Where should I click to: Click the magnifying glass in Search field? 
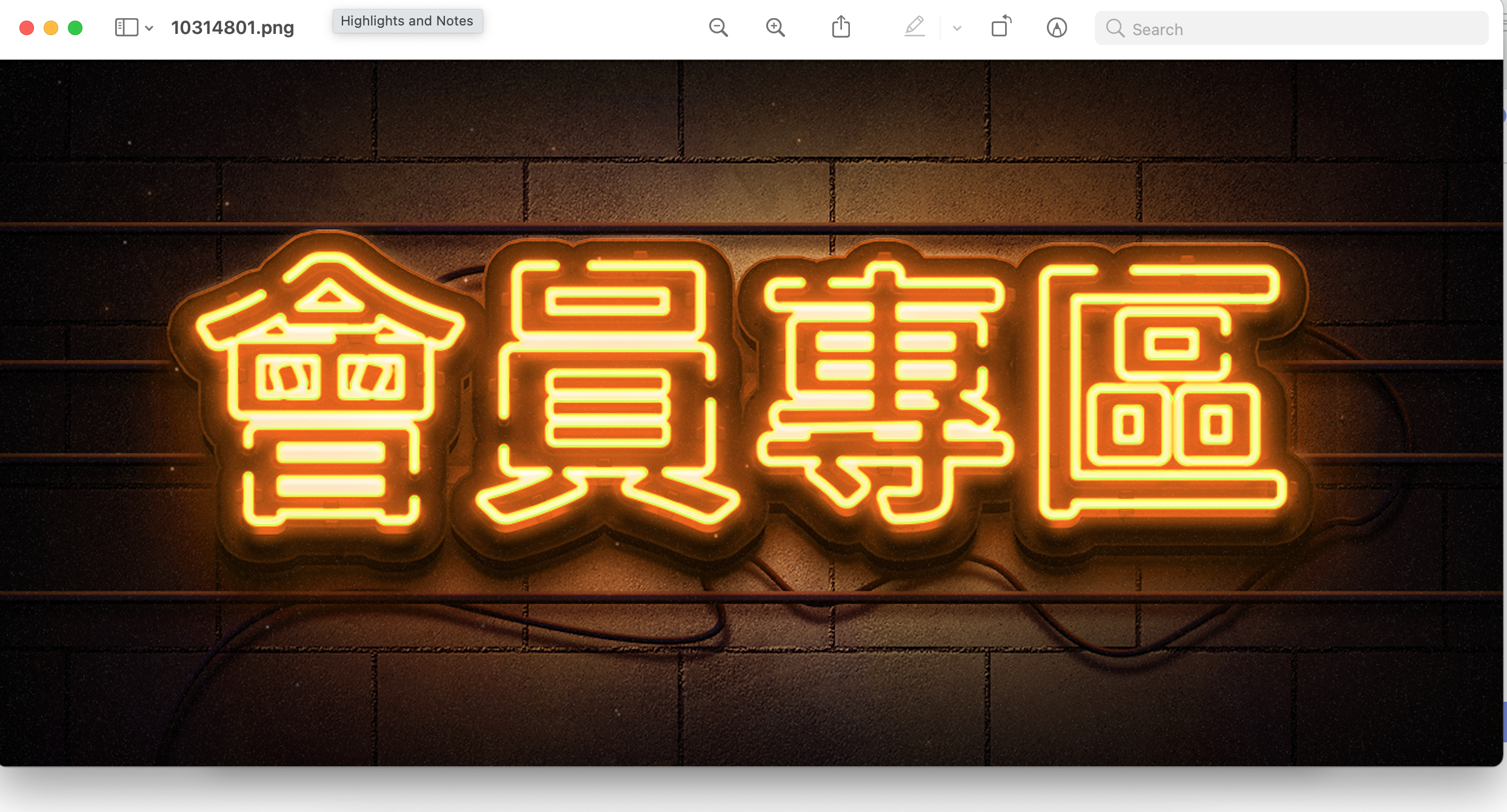pos(1115,28)
